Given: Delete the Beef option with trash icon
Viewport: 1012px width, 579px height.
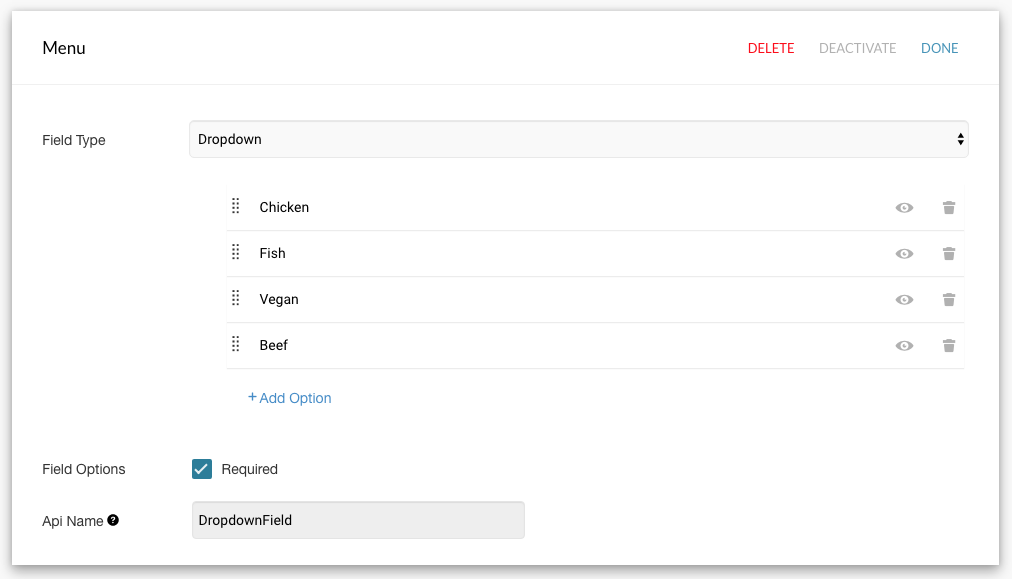Looking at the screenshot, I should 948,345.
